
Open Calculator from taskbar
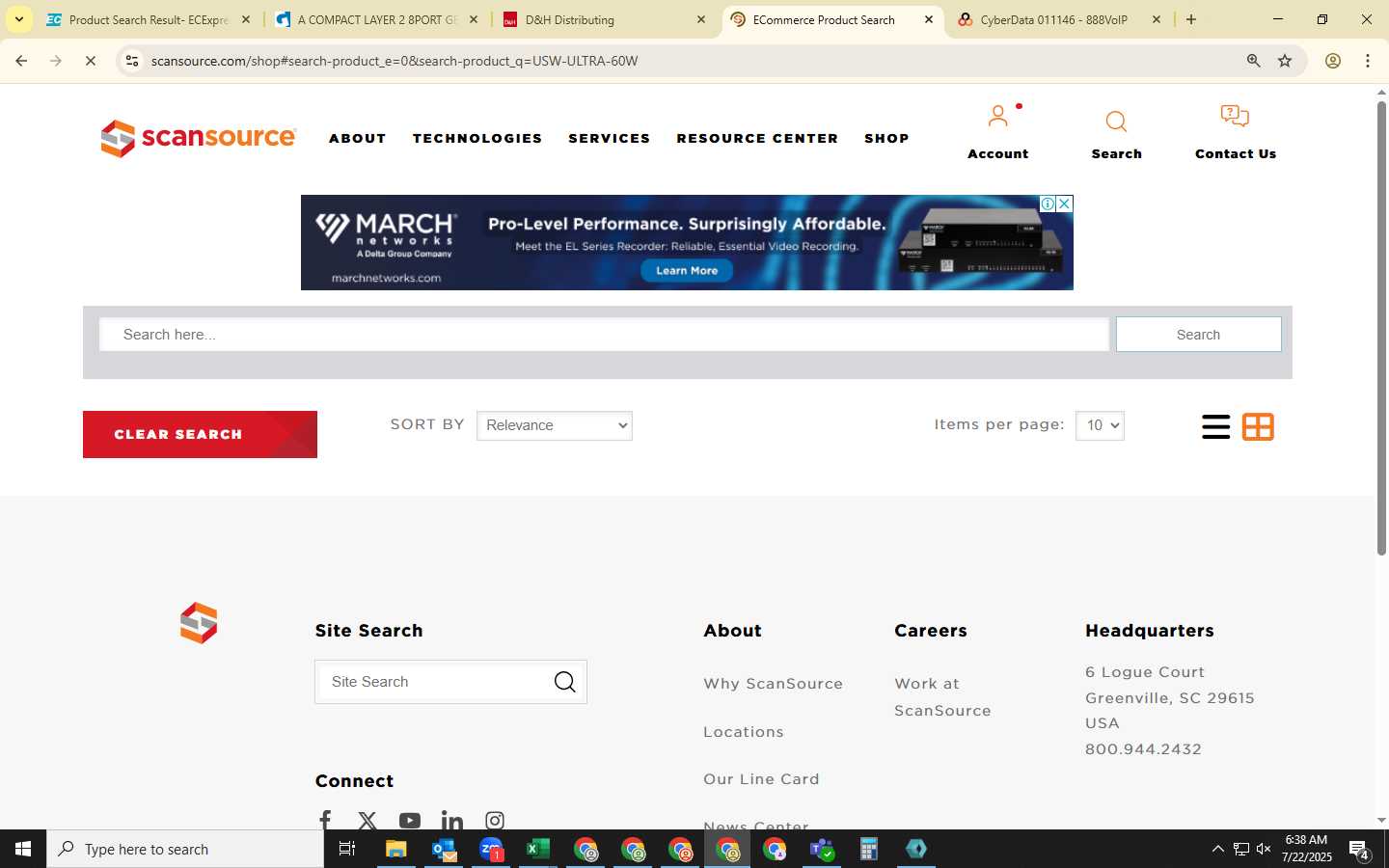pyautogui.click(x=869, y=849)
